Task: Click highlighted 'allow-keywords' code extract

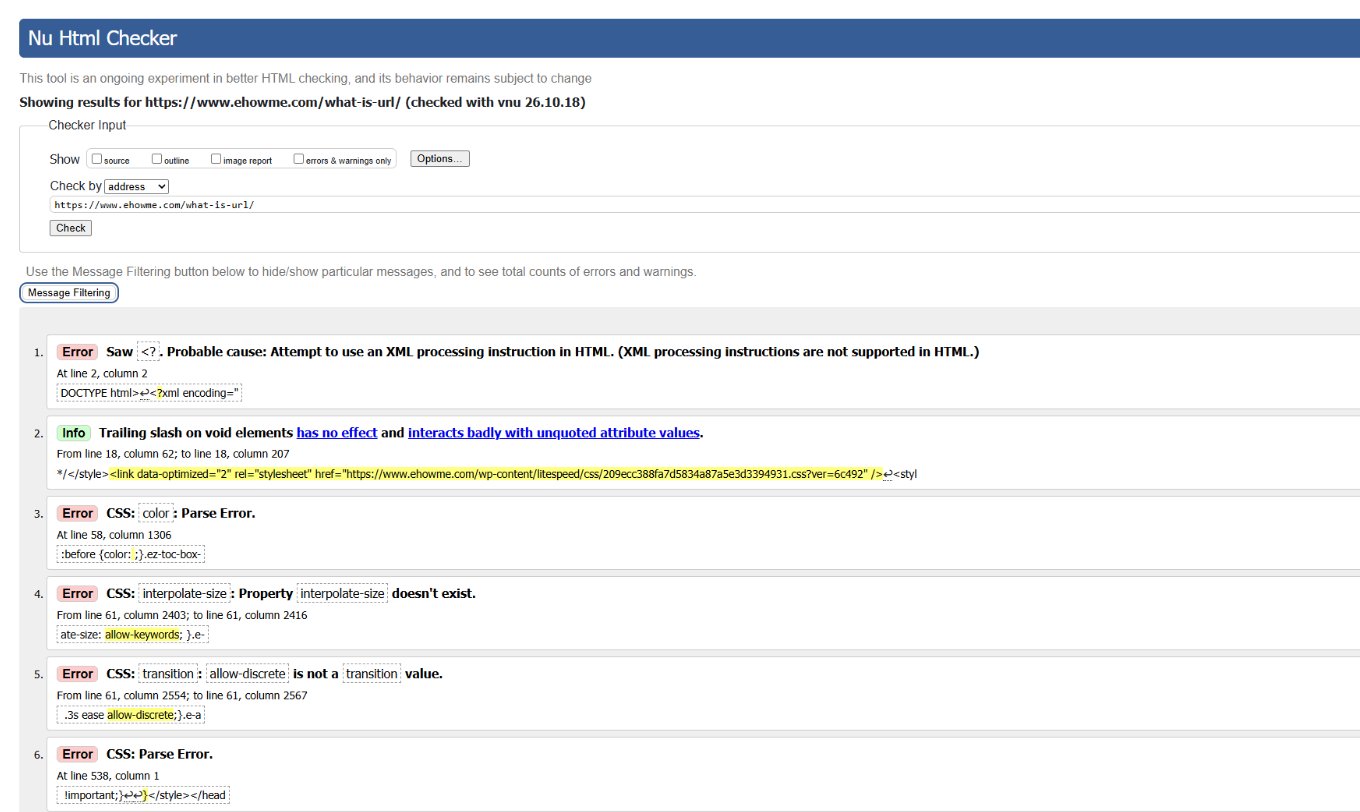Action: coord(143,635)
